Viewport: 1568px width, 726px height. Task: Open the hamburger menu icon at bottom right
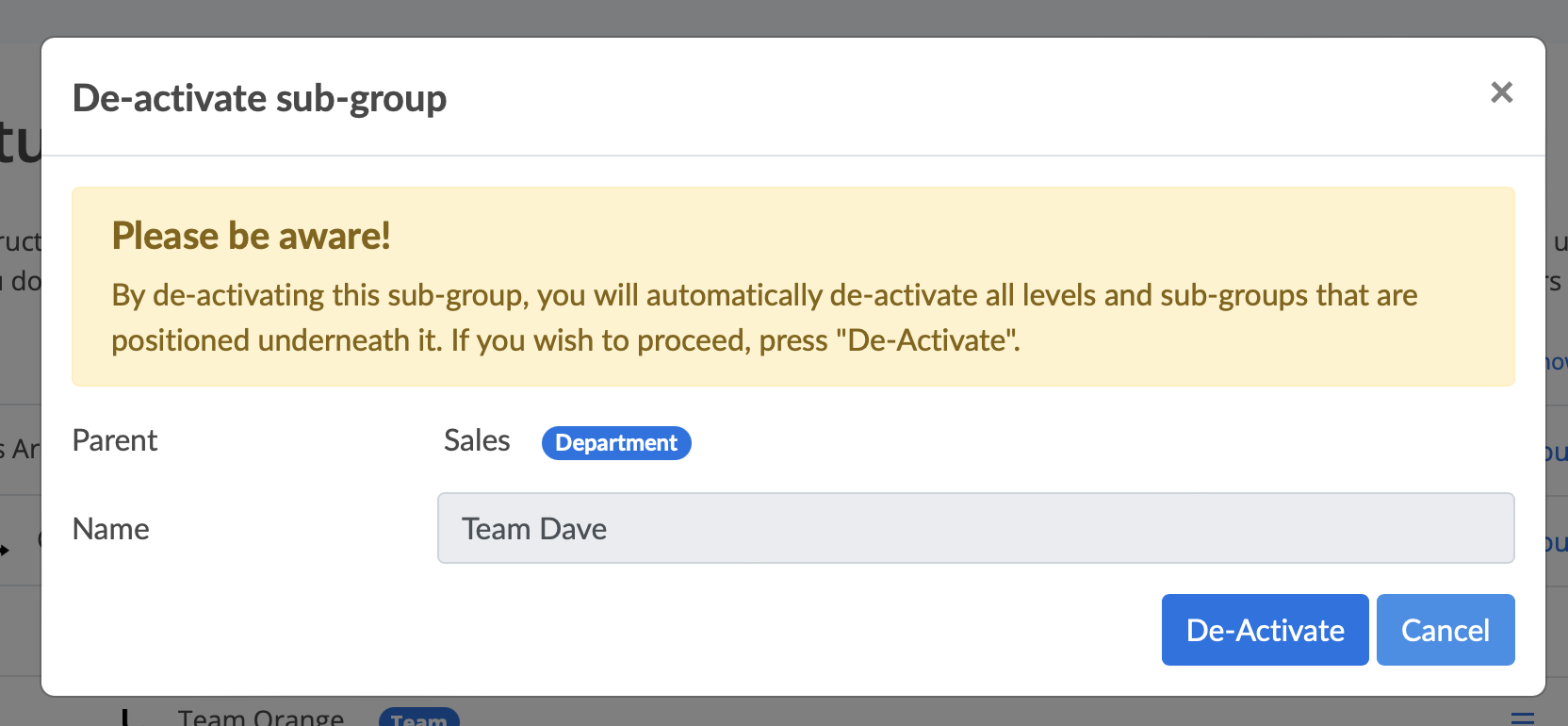pyautogui.click(x=1523, y=718)
